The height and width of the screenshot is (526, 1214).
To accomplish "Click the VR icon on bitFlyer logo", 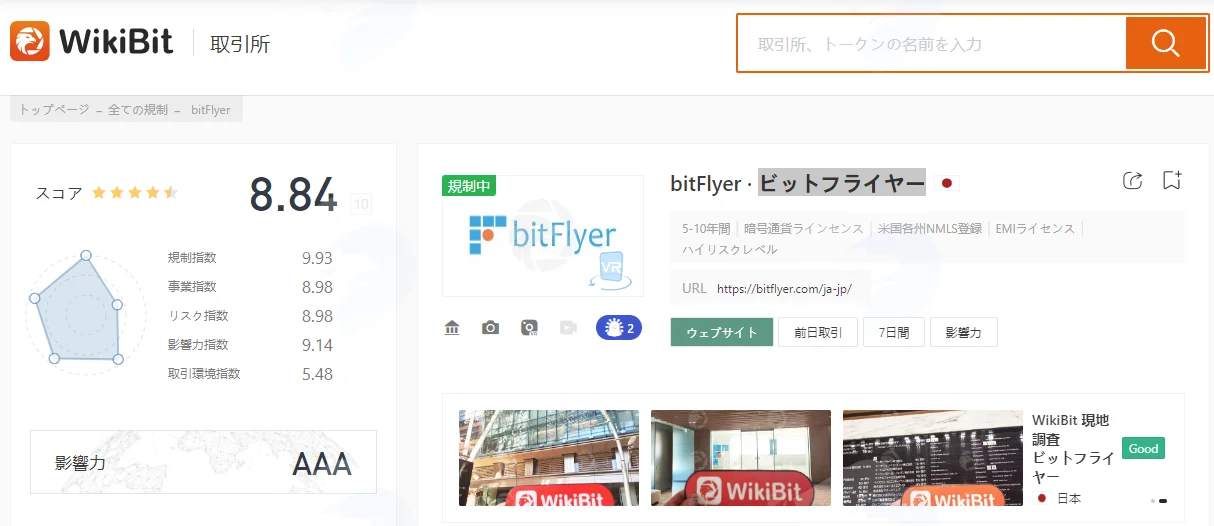I will click(x=610, y=271).
